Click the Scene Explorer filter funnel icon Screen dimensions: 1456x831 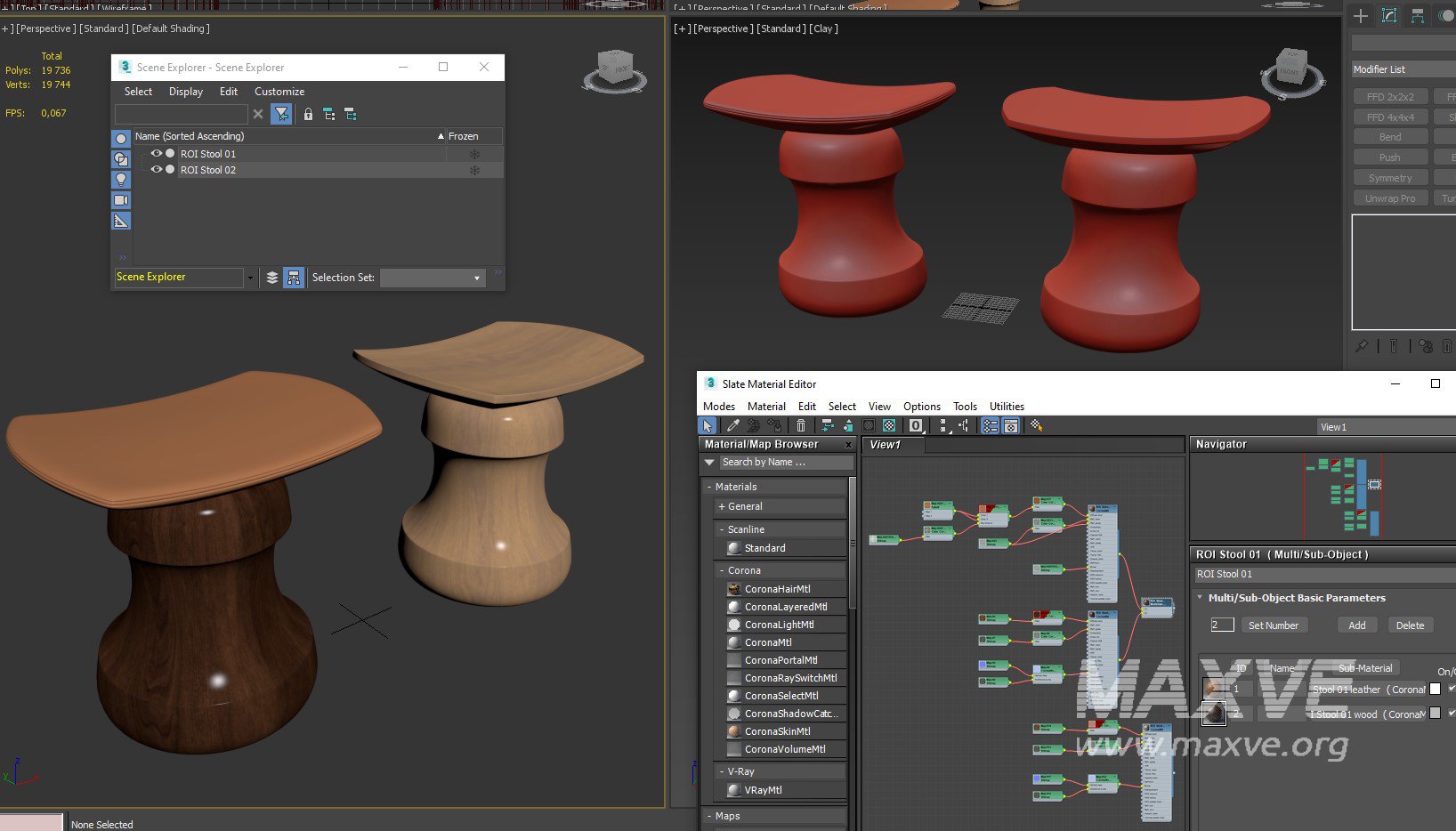point(281,114)
